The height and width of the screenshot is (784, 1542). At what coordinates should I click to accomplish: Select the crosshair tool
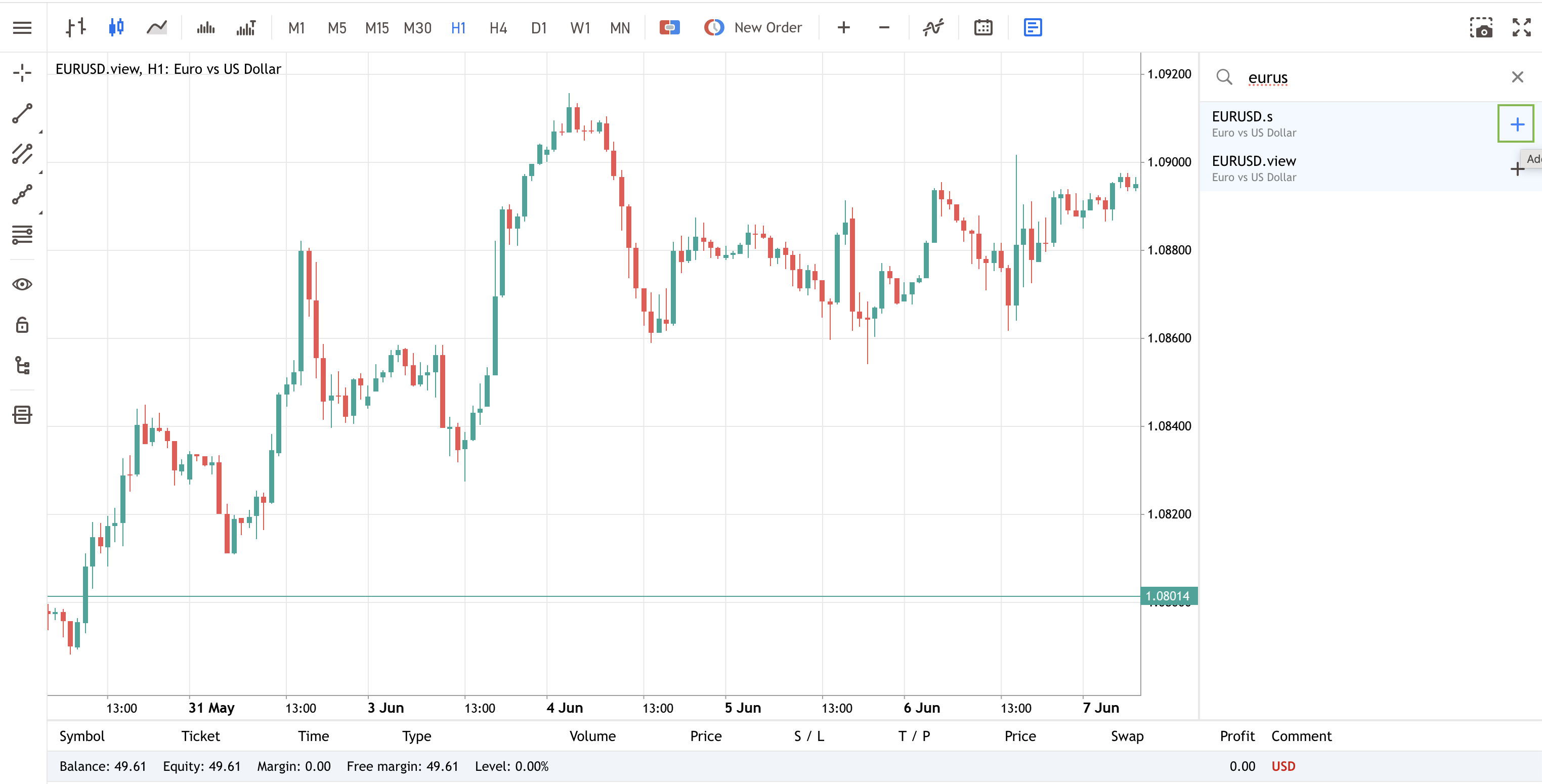[22, 73]
